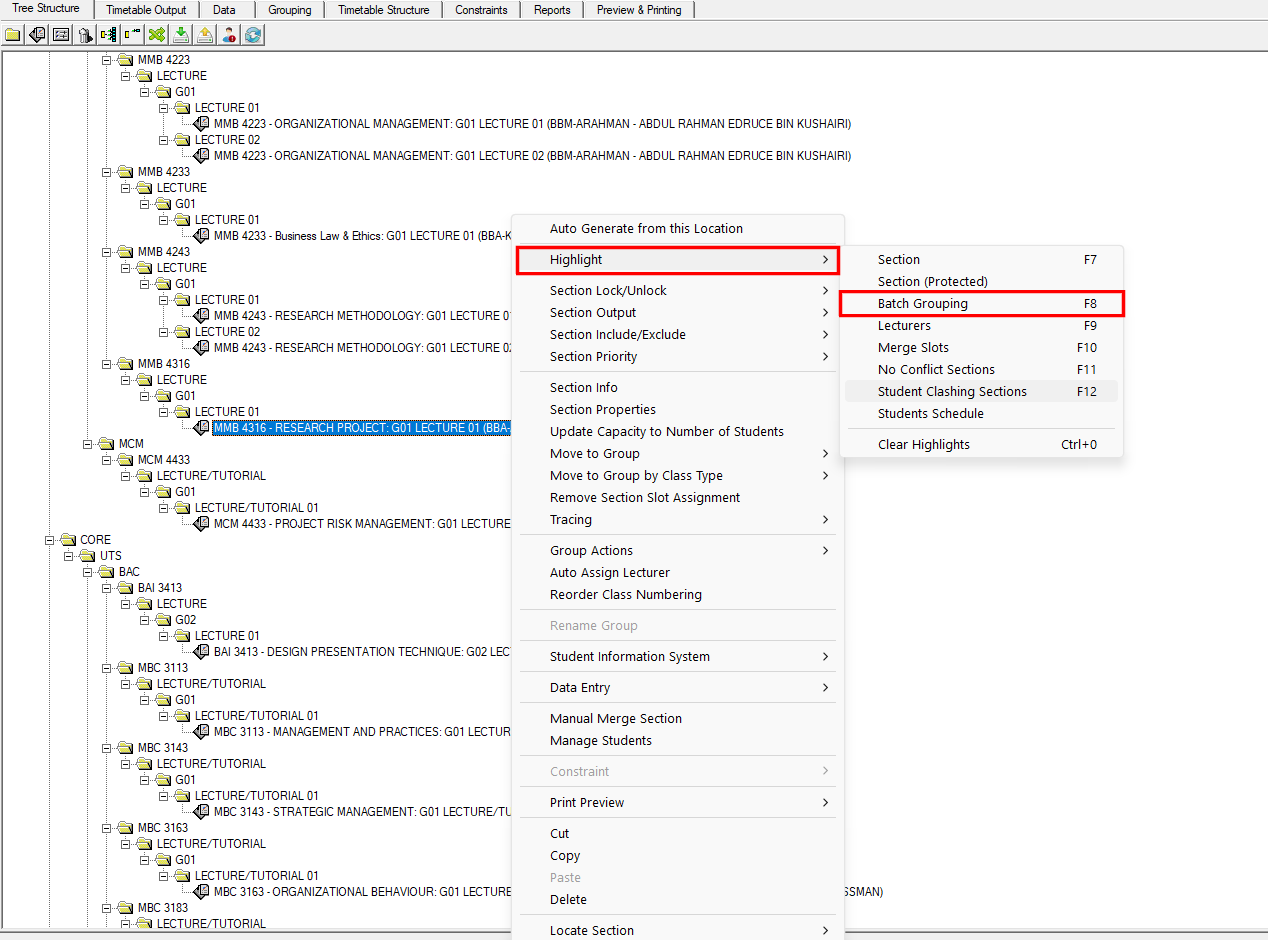Switch to the Reports tab

(552, 10)
